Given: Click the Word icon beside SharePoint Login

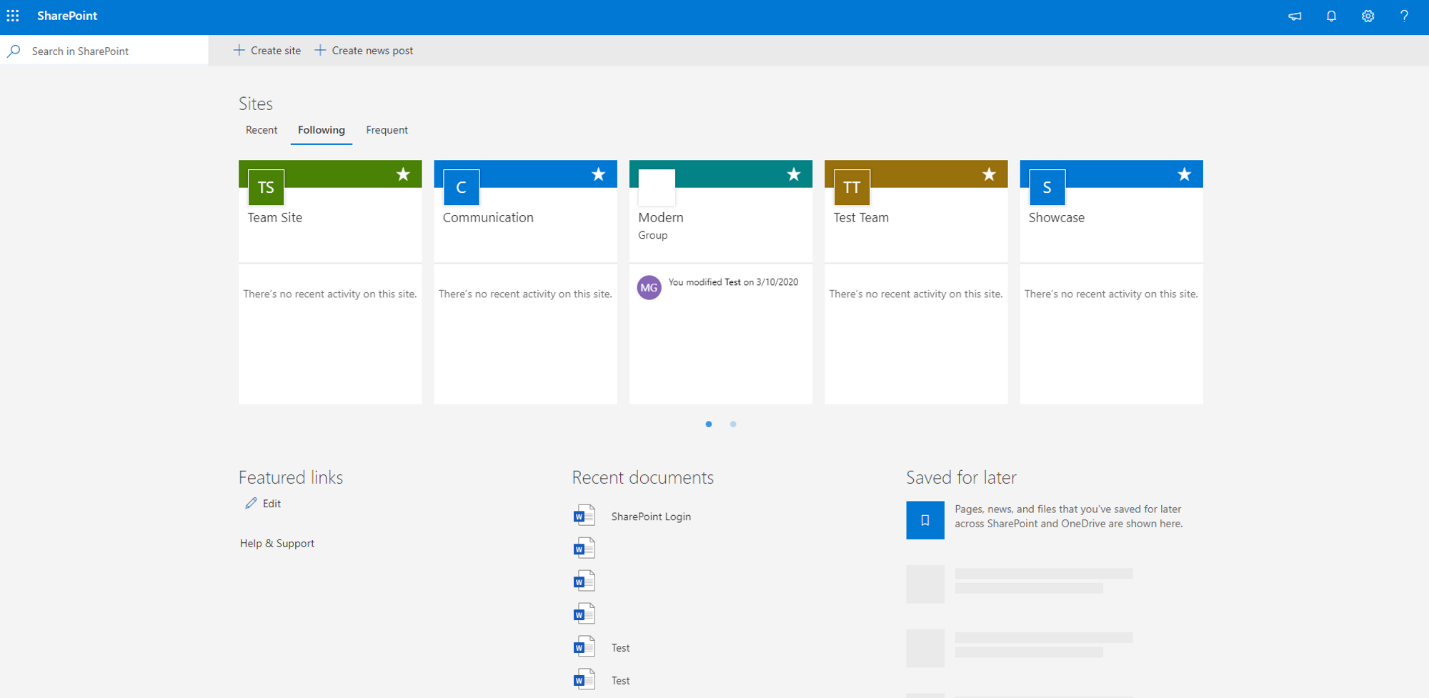Looking at the screenshot, I should 584,516.
